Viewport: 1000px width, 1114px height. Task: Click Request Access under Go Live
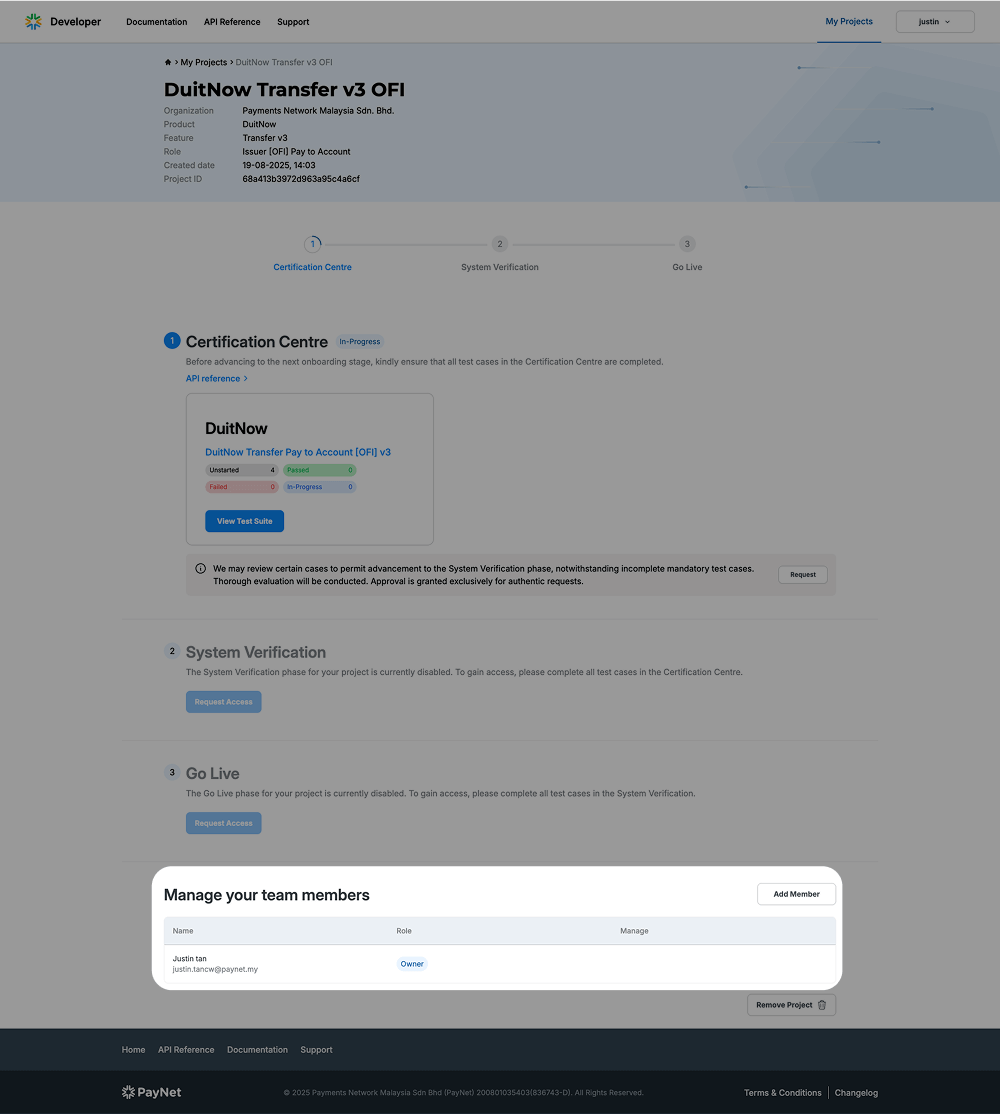pyautogui.click(x=224, y=823)
